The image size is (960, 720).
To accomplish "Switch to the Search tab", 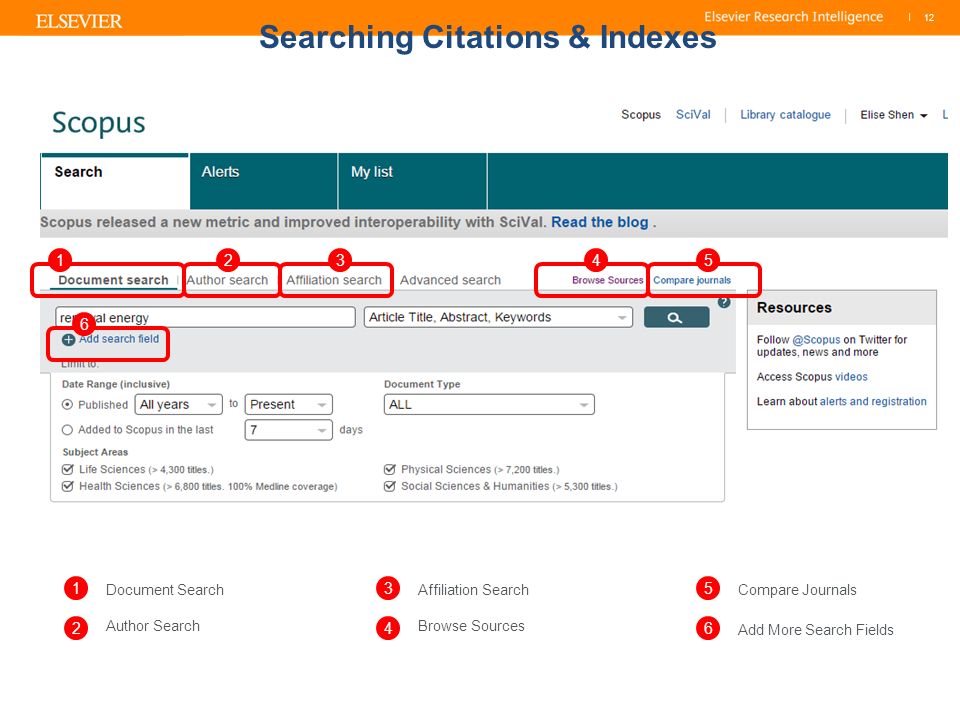I will tap(114, 181).
